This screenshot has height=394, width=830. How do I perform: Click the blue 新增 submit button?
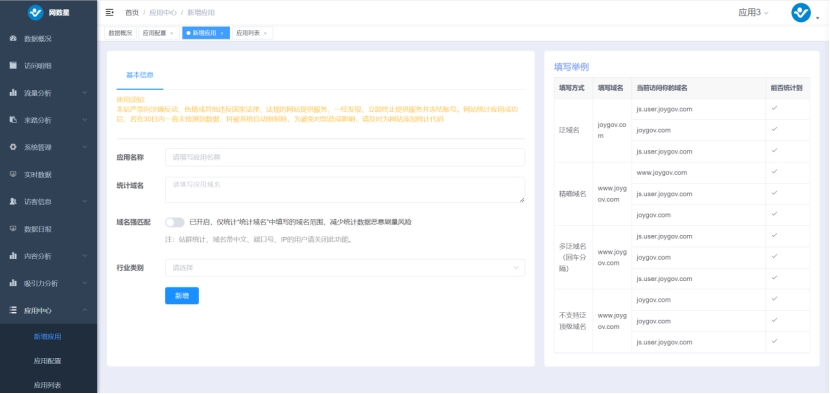[x=182, y=296]
